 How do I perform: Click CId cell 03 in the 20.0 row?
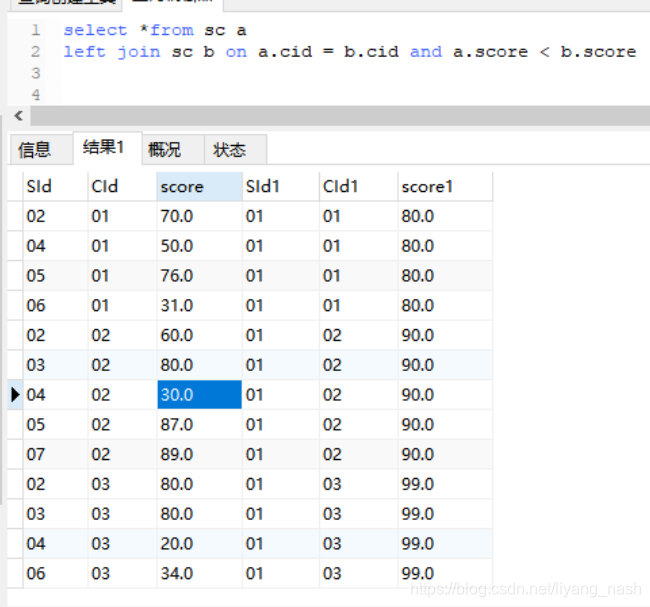[122, 544]
